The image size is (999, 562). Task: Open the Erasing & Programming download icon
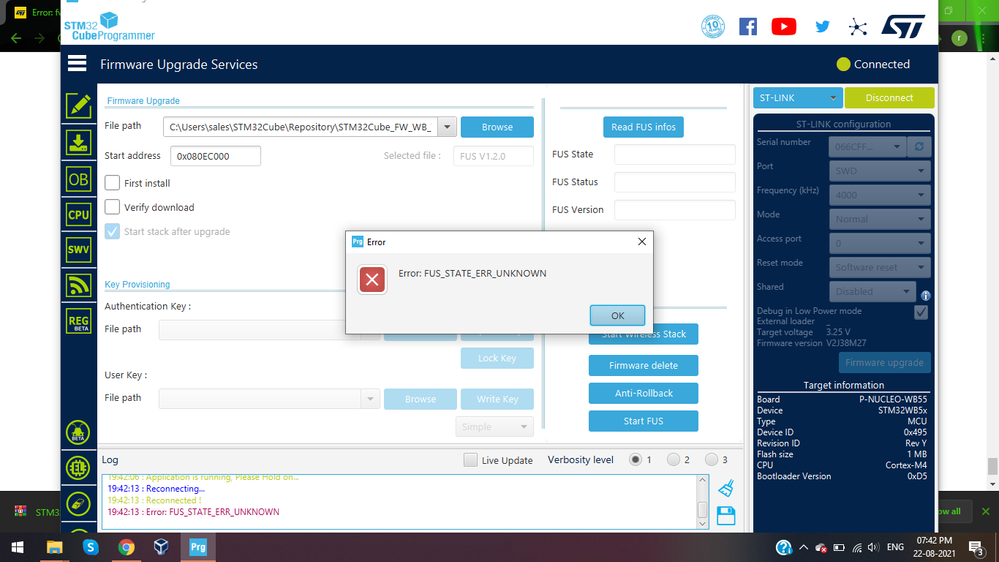pyautogui.click(x=78, y=143)
